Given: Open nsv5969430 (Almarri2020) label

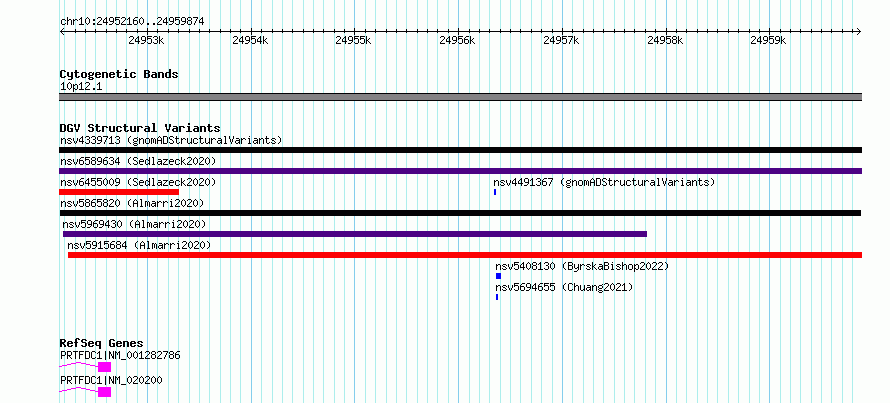Looking at the screenshot, I should [134, 224].
